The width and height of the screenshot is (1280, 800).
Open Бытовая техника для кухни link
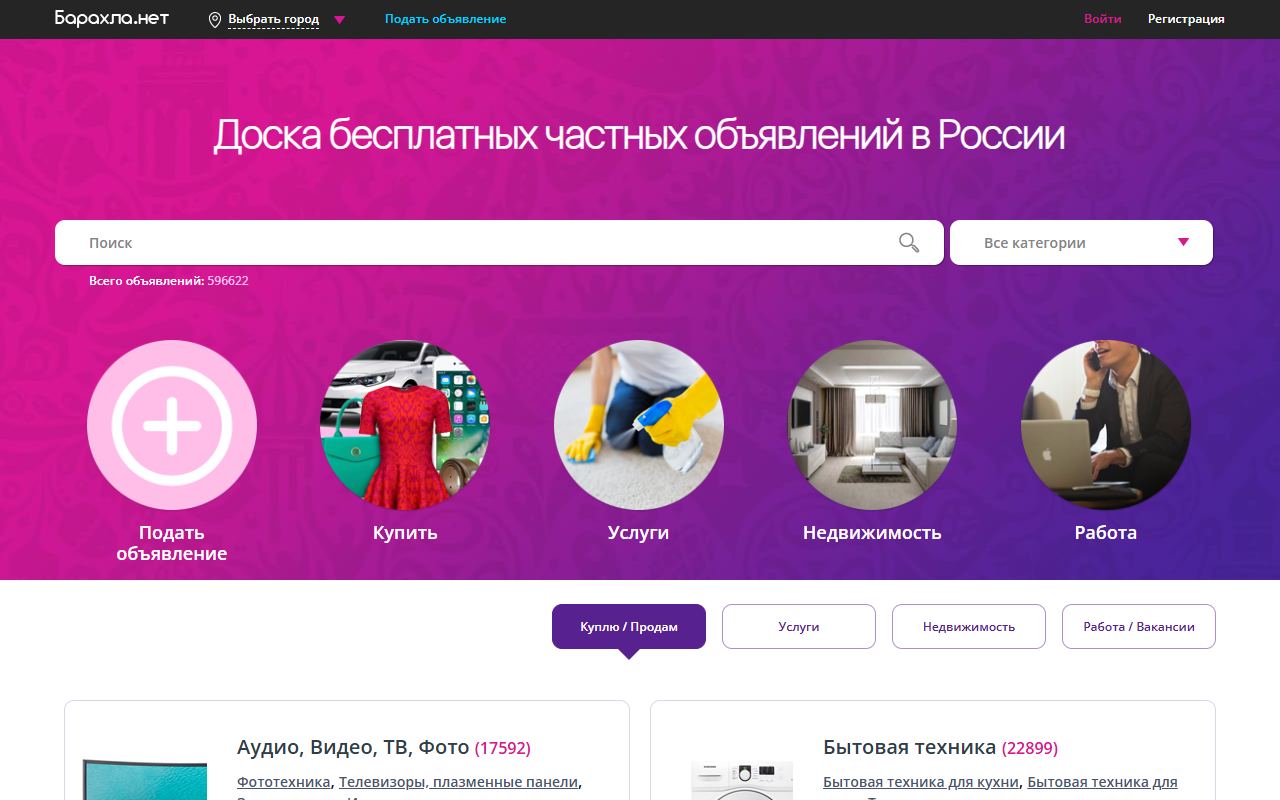point(921,782)
